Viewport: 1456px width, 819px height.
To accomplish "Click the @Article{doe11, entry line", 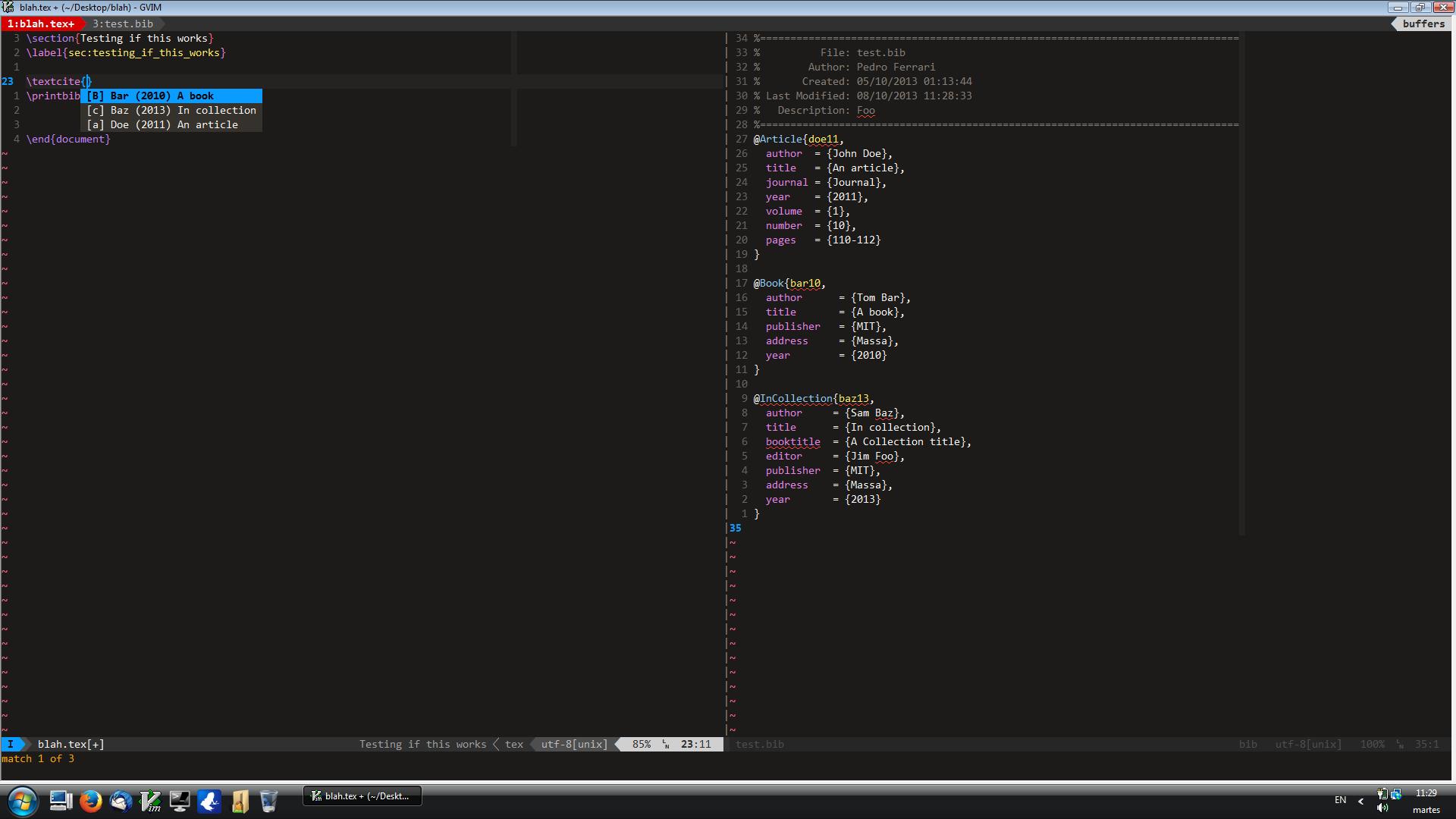I will (x=799, y=139).
